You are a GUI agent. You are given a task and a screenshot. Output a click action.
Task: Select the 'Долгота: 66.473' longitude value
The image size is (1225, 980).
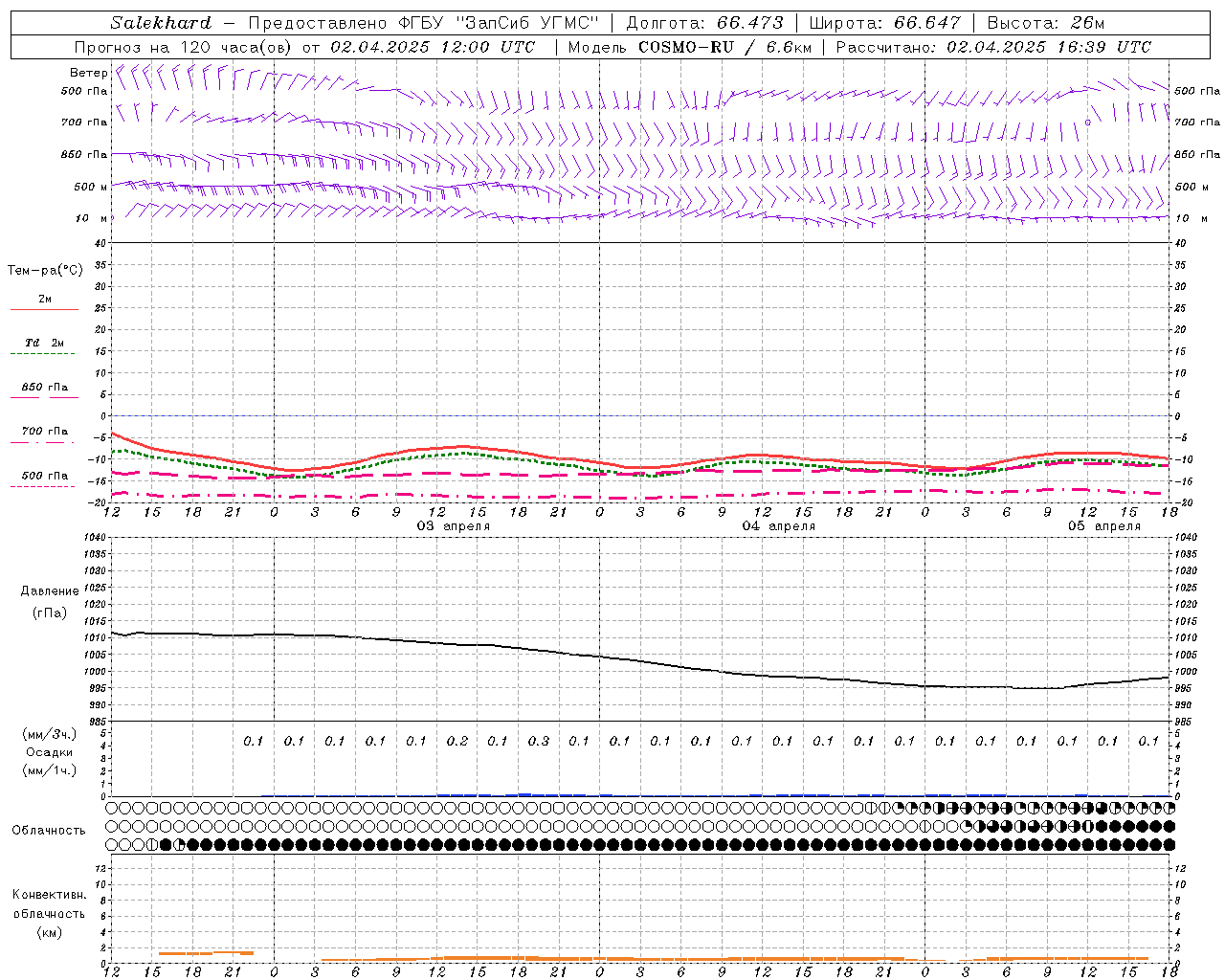coord(705,23)
